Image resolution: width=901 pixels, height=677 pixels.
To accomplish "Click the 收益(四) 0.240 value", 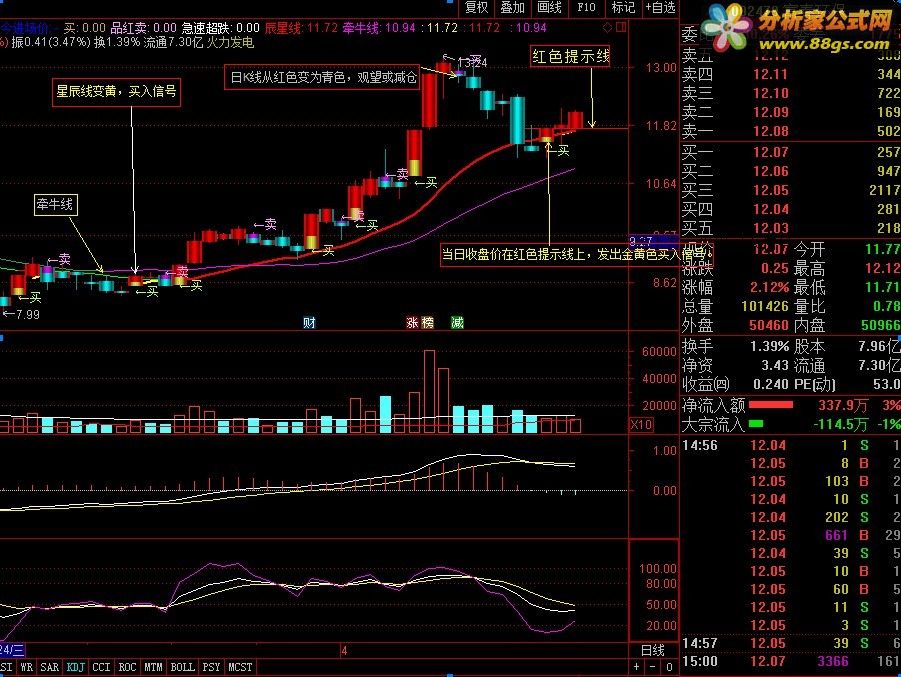I will tap(771, 384).
